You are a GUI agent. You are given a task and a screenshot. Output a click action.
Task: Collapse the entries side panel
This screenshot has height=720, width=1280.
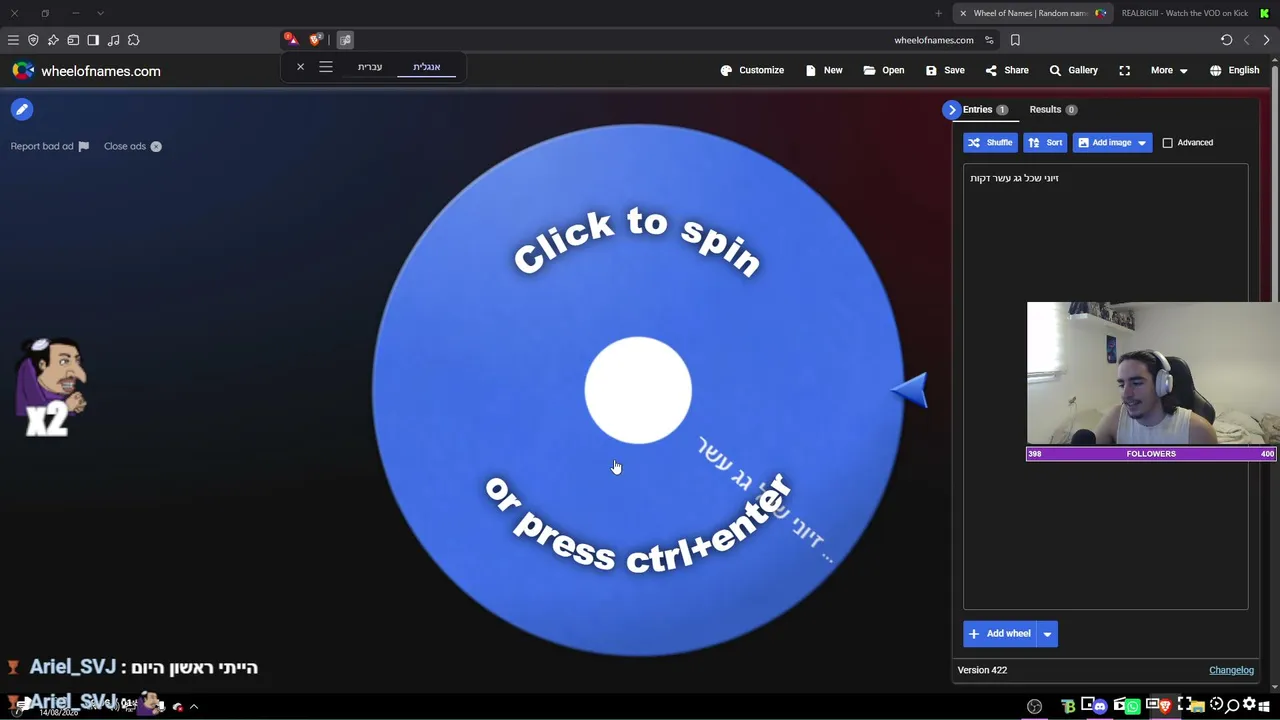pyautogui.click(x=952, y=109)
